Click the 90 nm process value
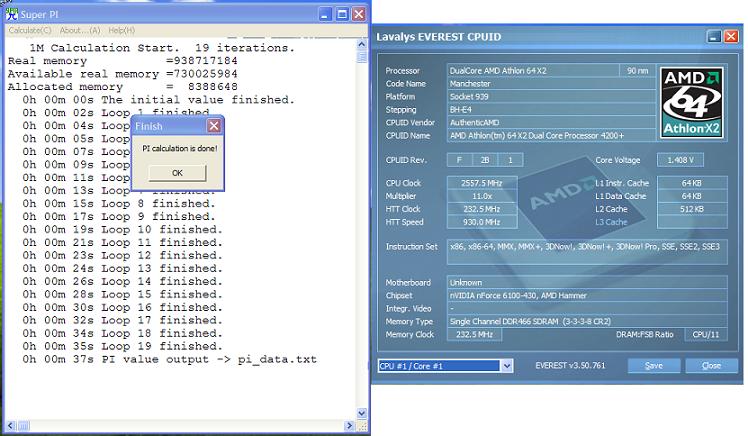The width and height of the screenshot is (748, 436). [x=637, y=71]
